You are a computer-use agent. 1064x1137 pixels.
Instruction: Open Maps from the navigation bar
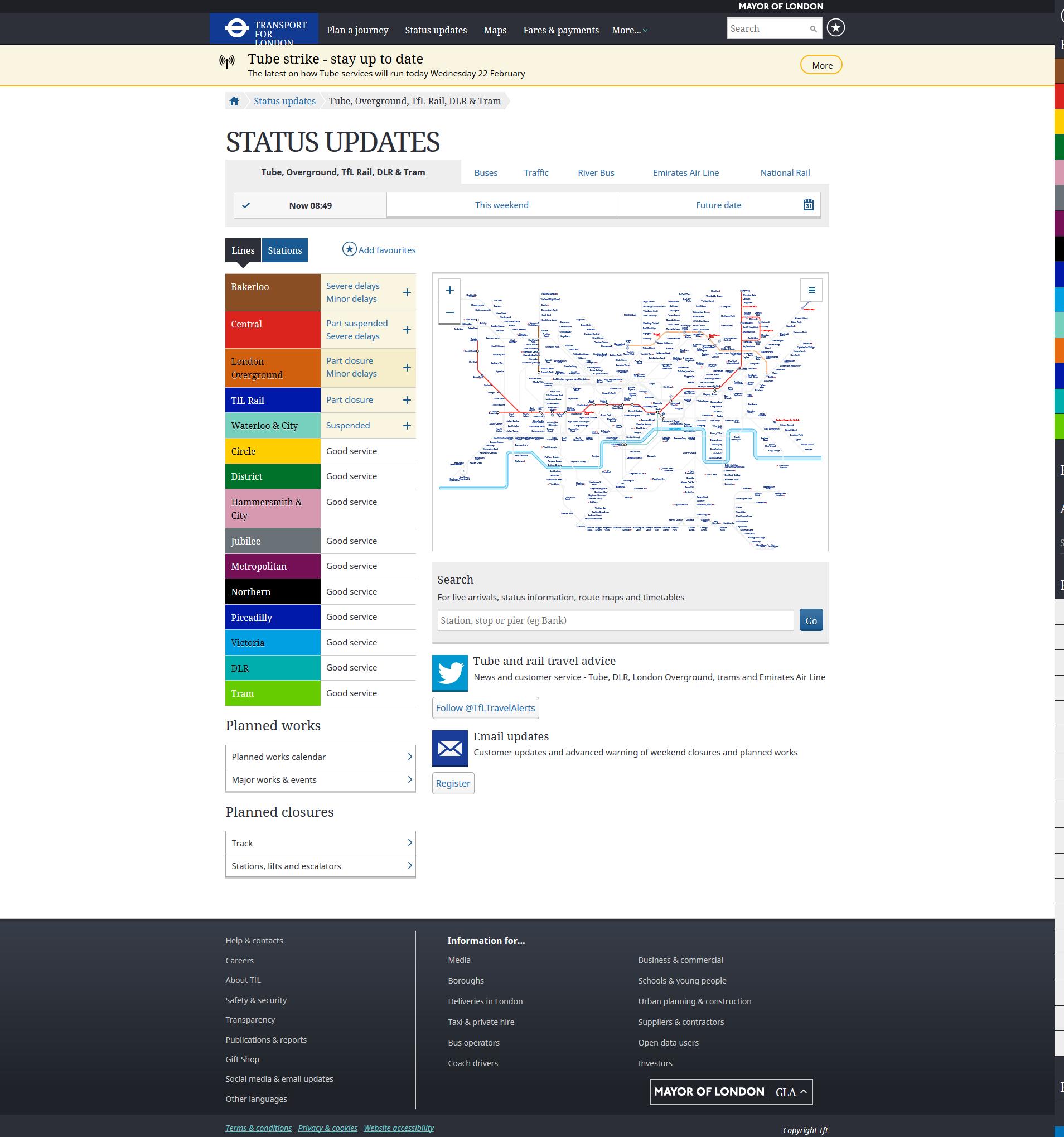pyautogui.click(x=495, y=30)
